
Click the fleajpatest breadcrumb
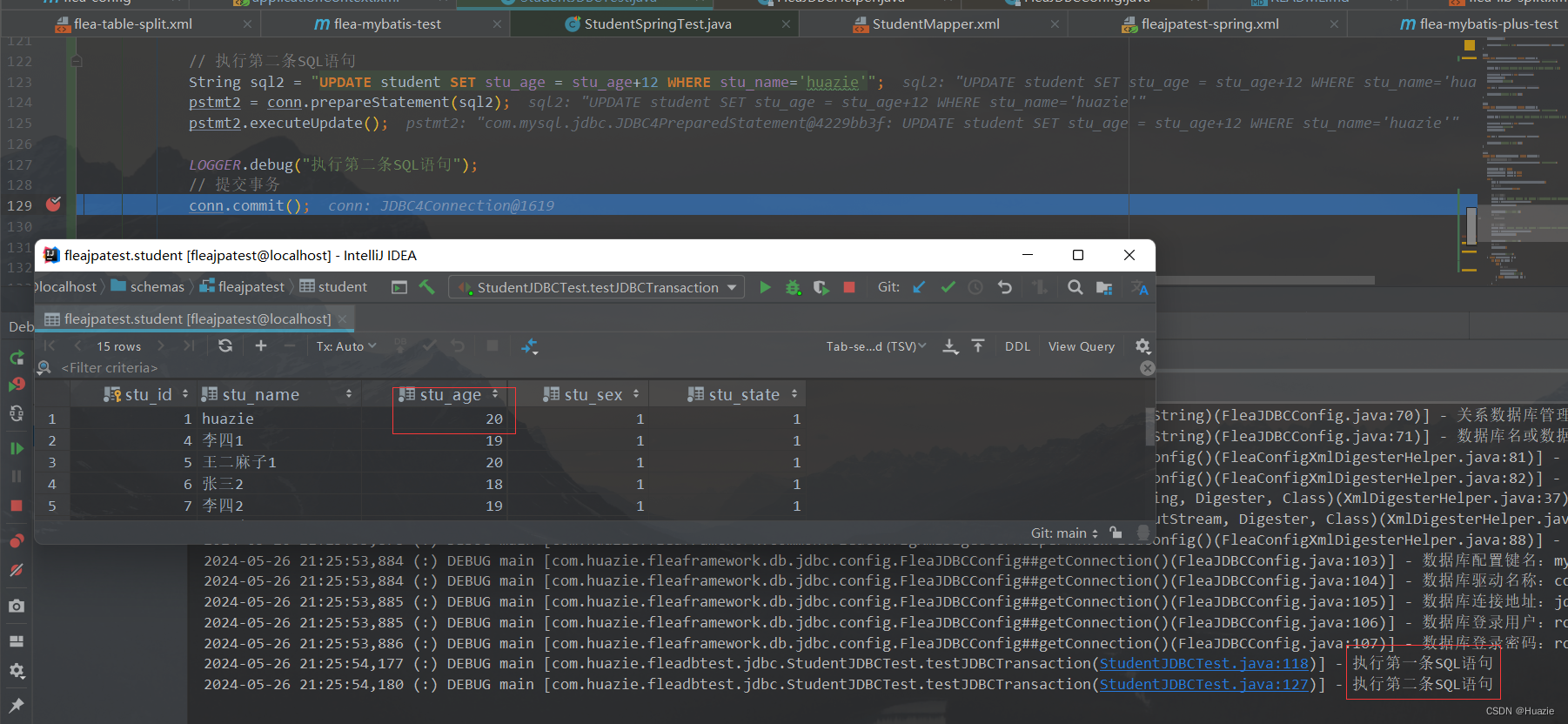[x=242, y=286]
